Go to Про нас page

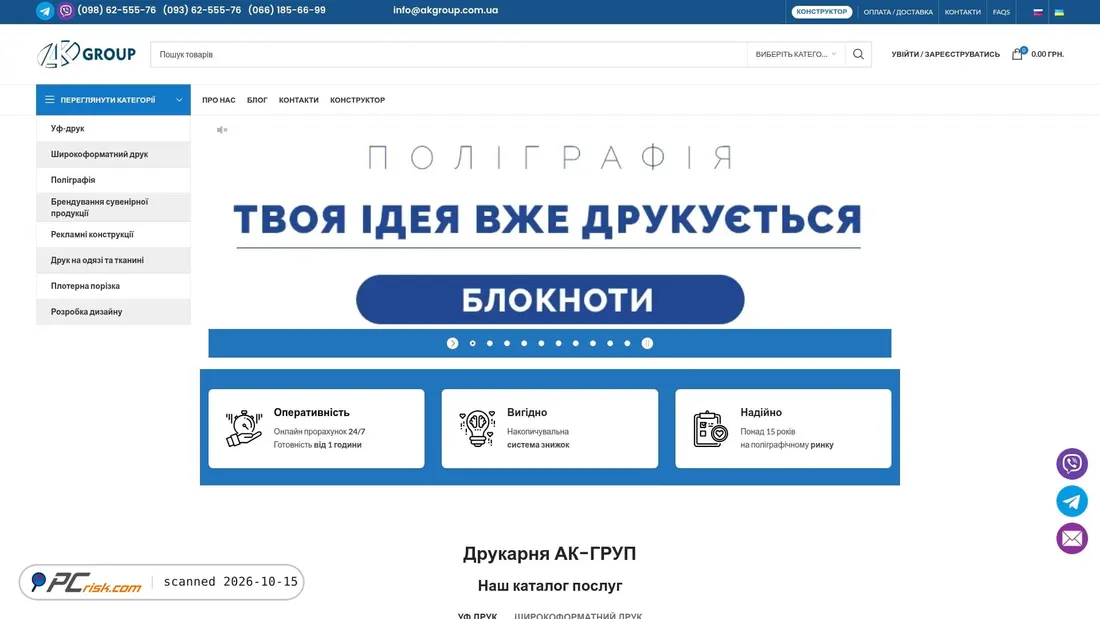click(x=219, y=100)
